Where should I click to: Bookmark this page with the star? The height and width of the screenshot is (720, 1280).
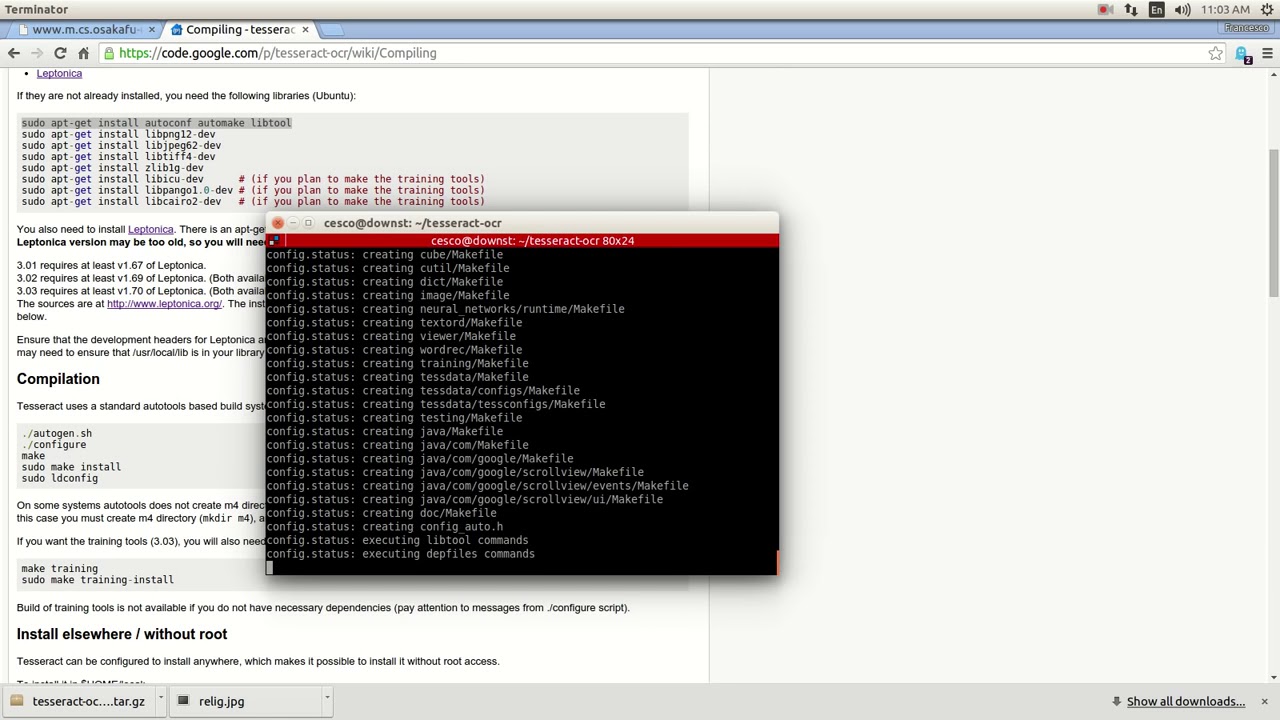[x=1215, y=53]
